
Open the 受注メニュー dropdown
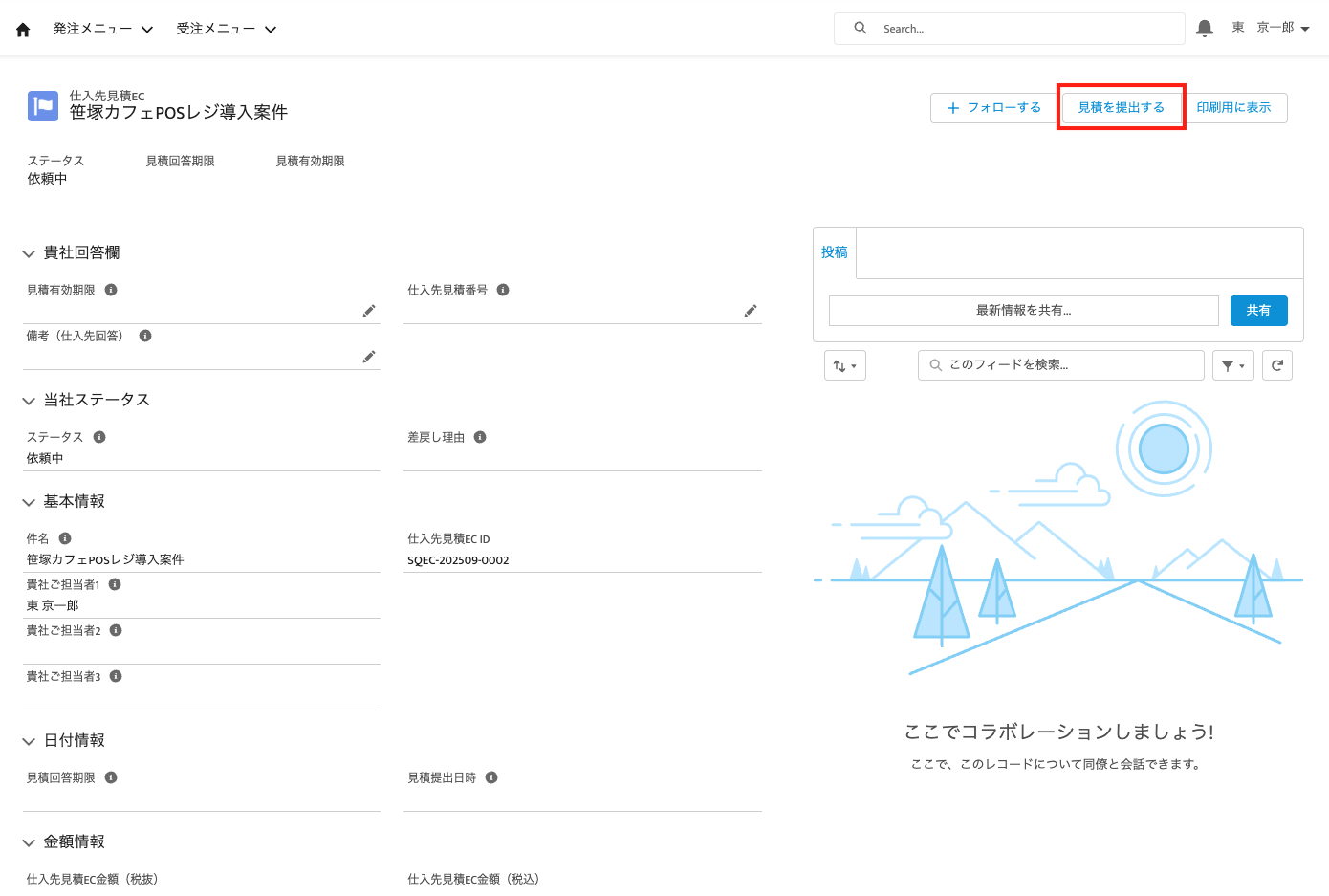tap(227, 29)
